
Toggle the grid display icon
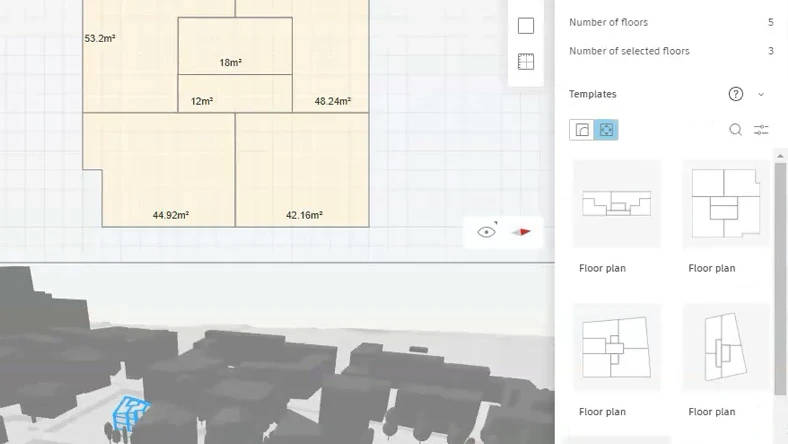coord(526,62)
